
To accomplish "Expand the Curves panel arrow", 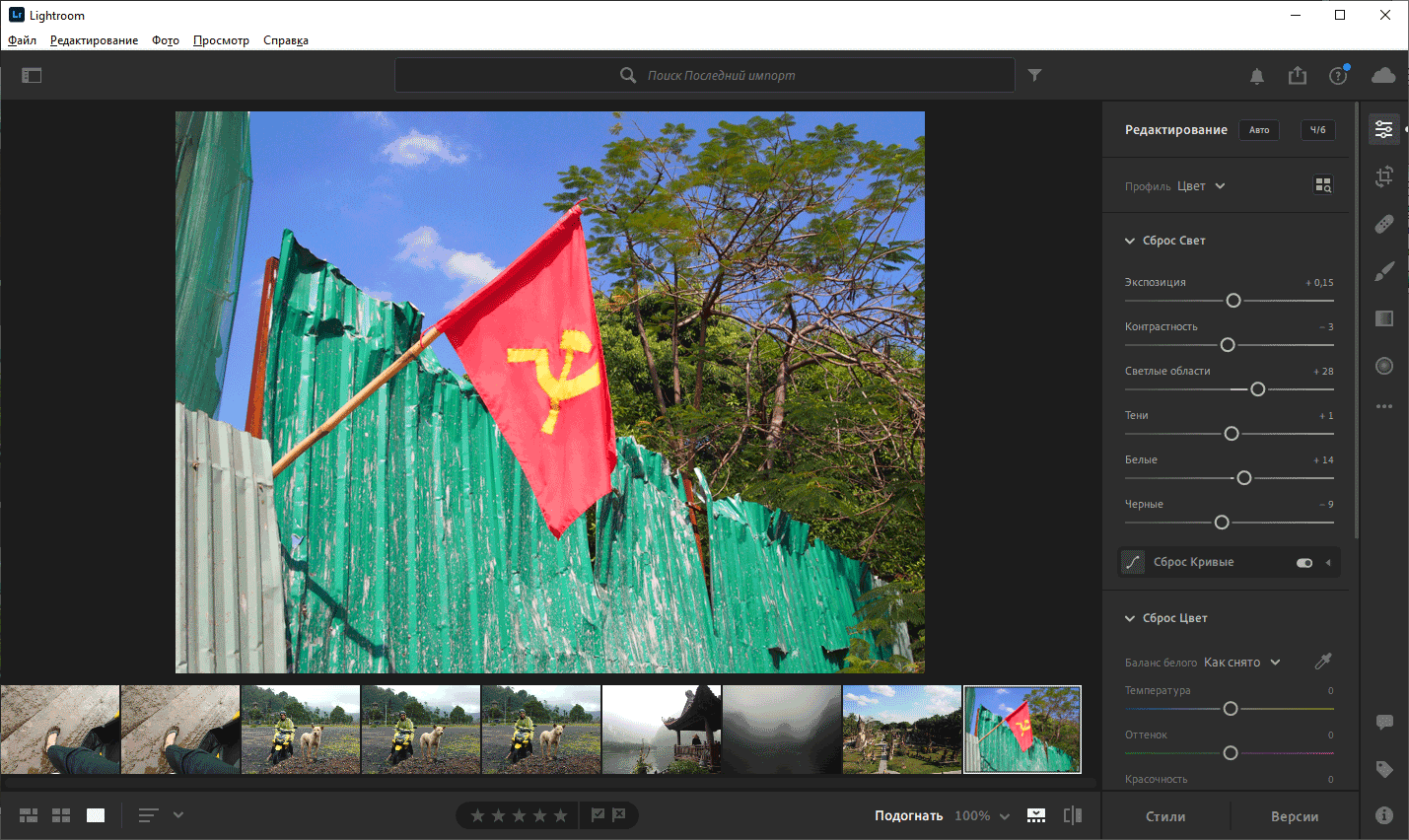I will tap(1328, 563).
